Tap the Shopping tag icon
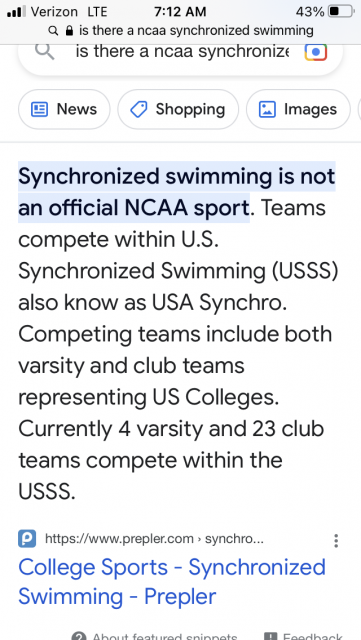361x640 pixels. pyautogui.click(x=138, y=110)
